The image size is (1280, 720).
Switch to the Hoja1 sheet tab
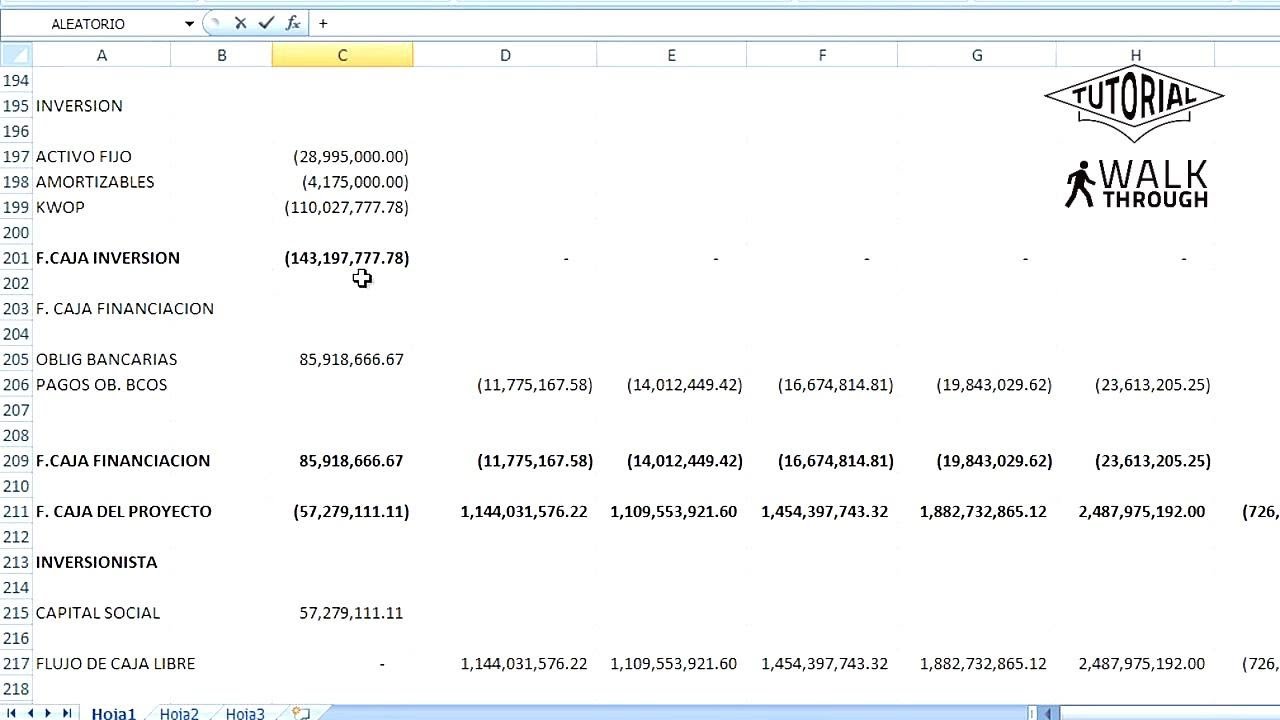click(x=113, y=713)
